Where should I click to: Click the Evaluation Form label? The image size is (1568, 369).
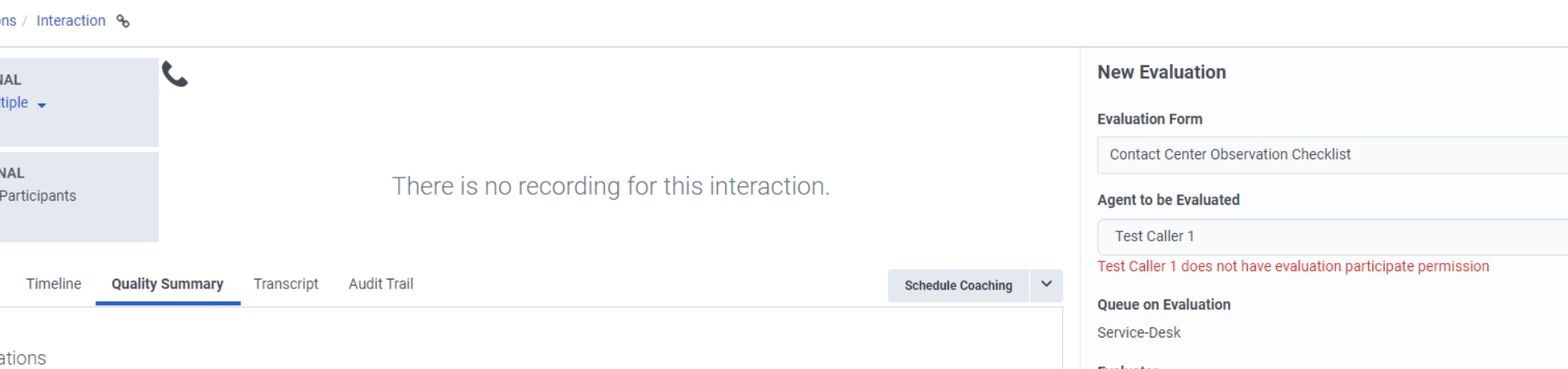[1149, 119]
